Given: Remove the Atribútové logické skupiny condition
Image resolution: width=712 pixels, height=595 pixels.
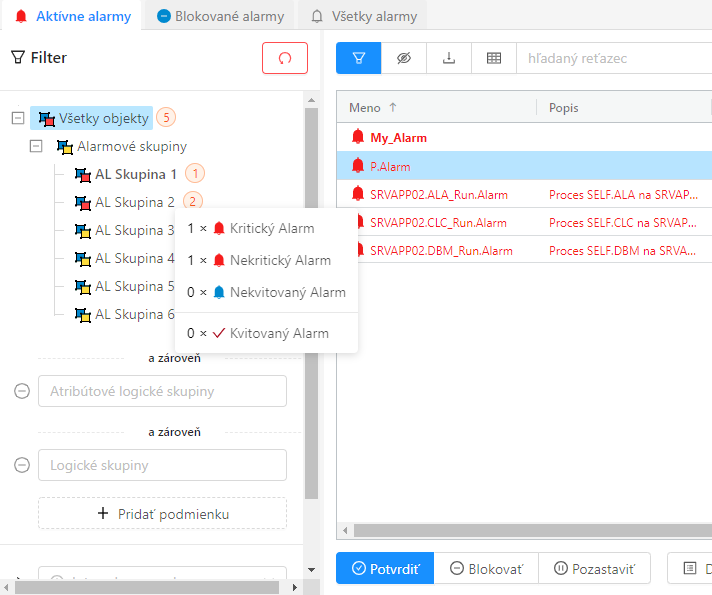Looking at the screenshot, I should point(22,391).
